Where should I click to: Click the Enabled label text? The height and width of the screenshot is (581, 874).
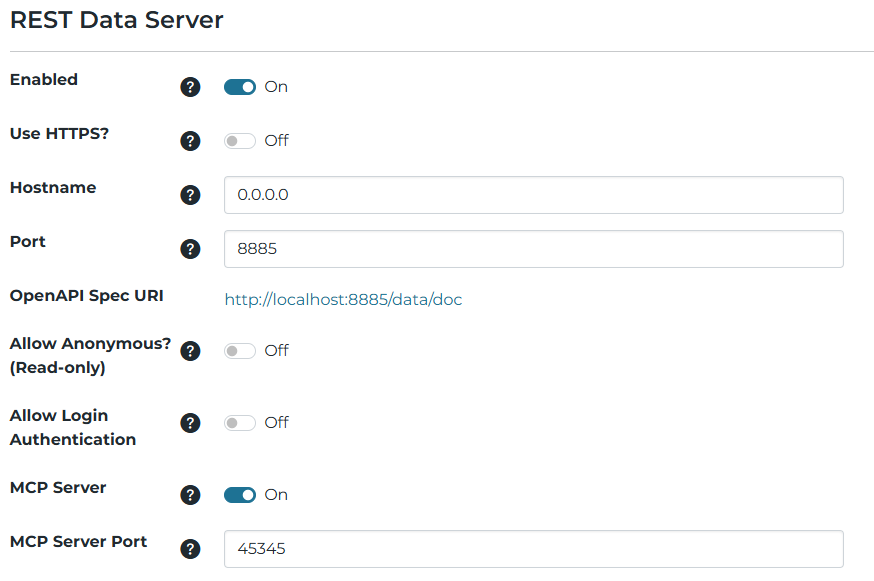pyautogui.click(x=44, y=80)
